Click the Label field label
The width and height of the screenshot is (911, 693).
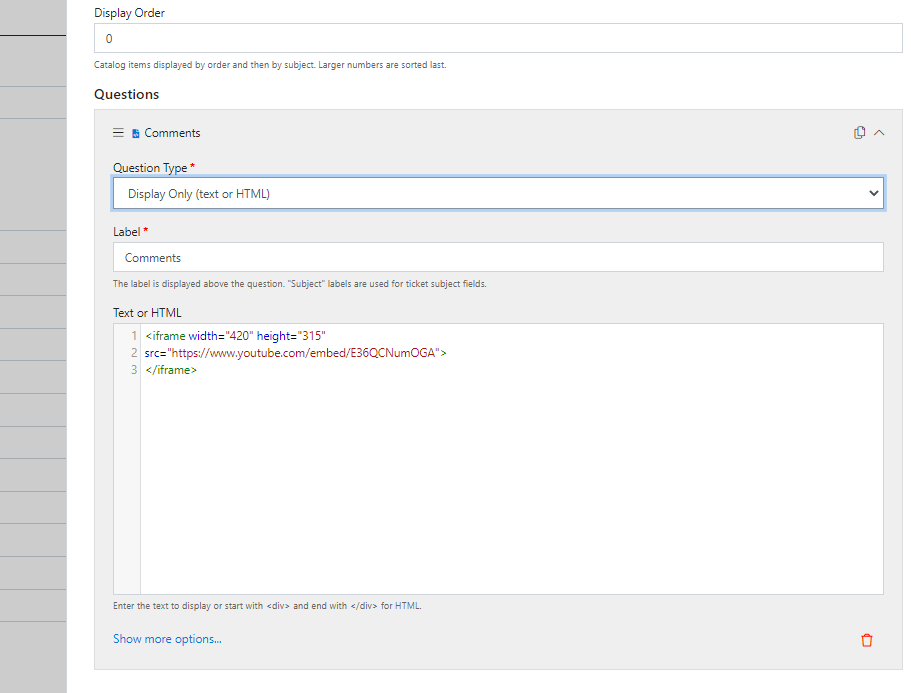[126, 232]
